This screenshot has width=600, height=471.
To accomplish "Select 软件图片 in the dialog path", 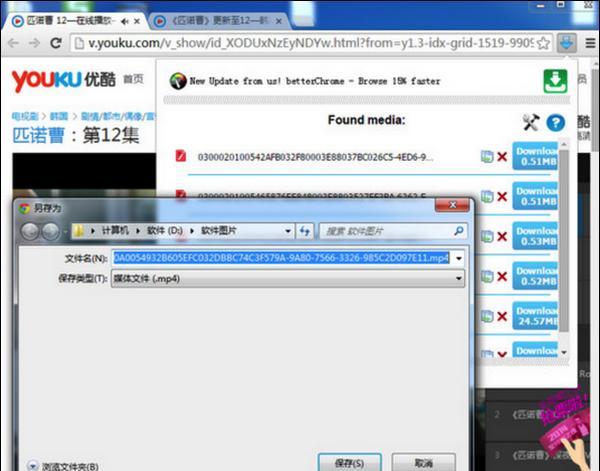I will click(x=218, y=231).
